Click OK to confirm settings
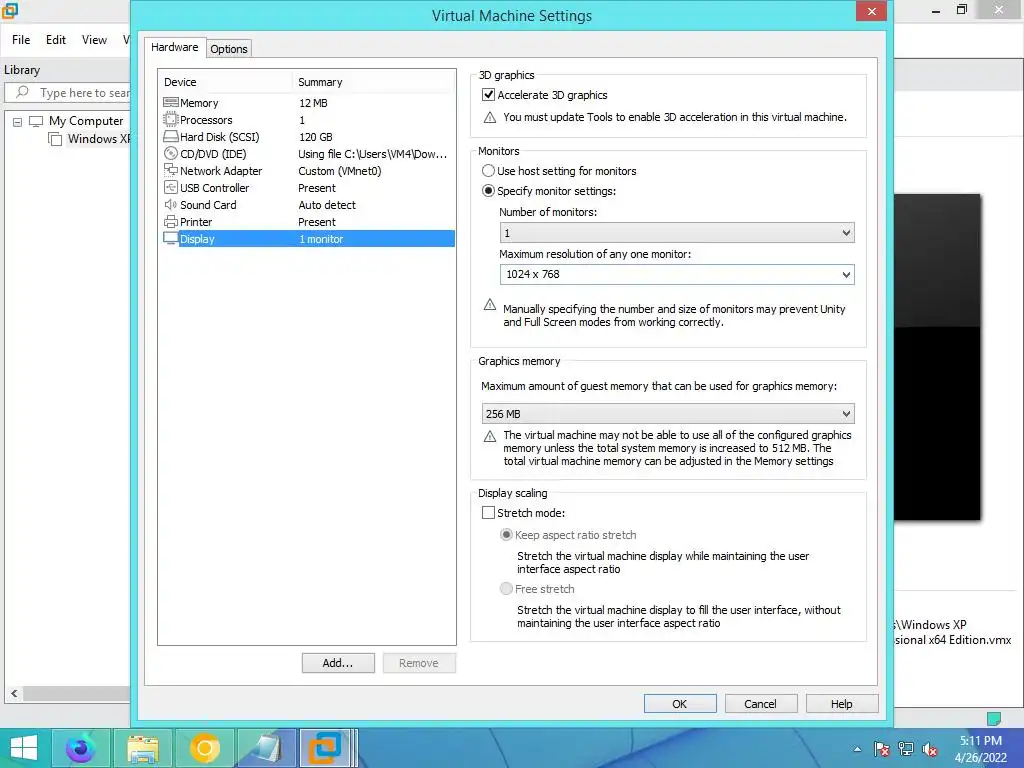 pos(680,703)
